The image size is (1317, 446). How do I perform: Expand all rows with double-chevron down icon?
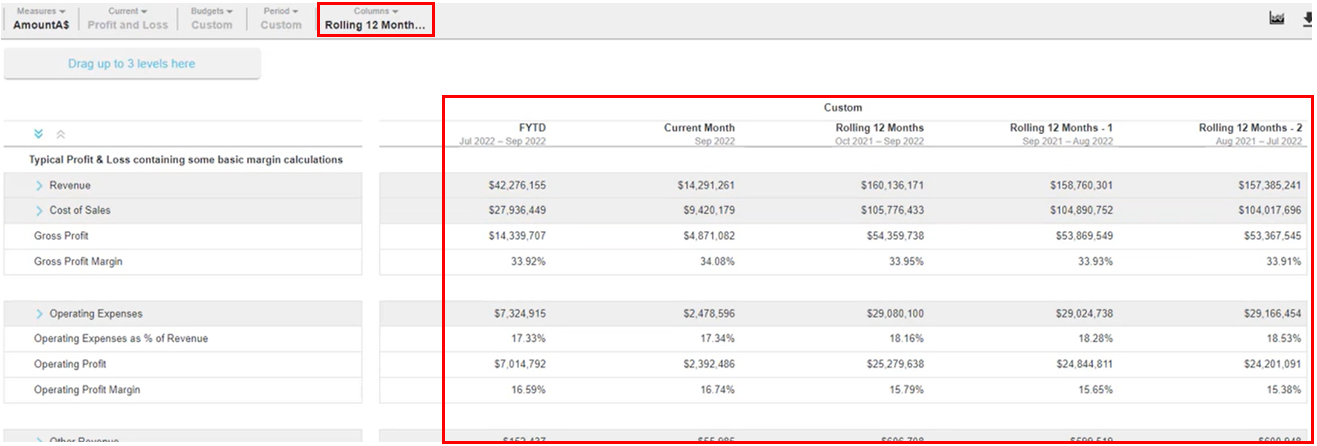[39, 134]
